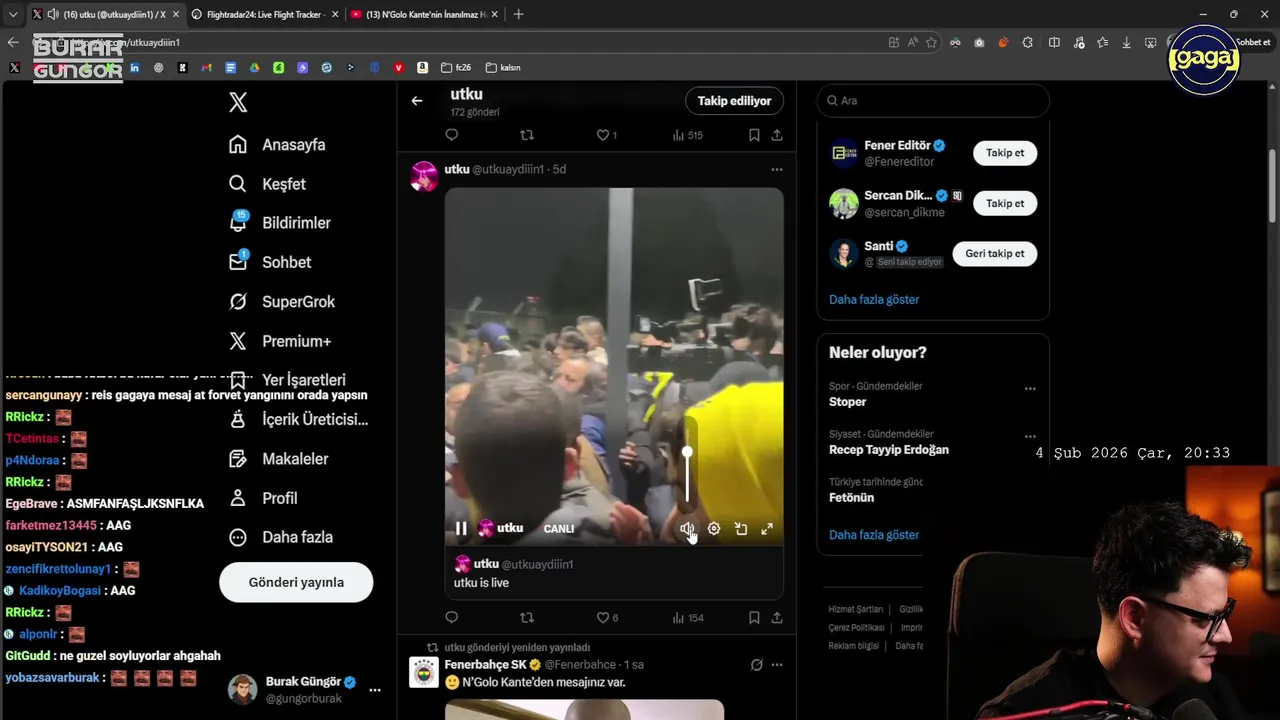Open the split screen icon

[1054, 42]
